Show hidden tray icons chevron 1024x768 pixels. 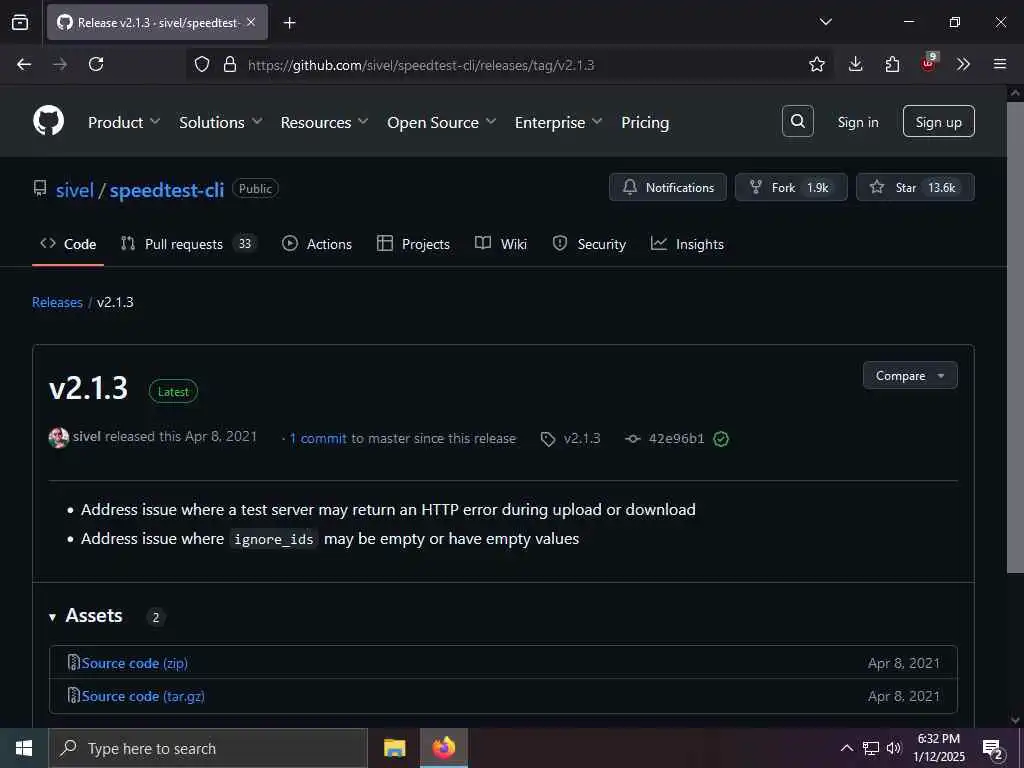(x=846, y=748)
